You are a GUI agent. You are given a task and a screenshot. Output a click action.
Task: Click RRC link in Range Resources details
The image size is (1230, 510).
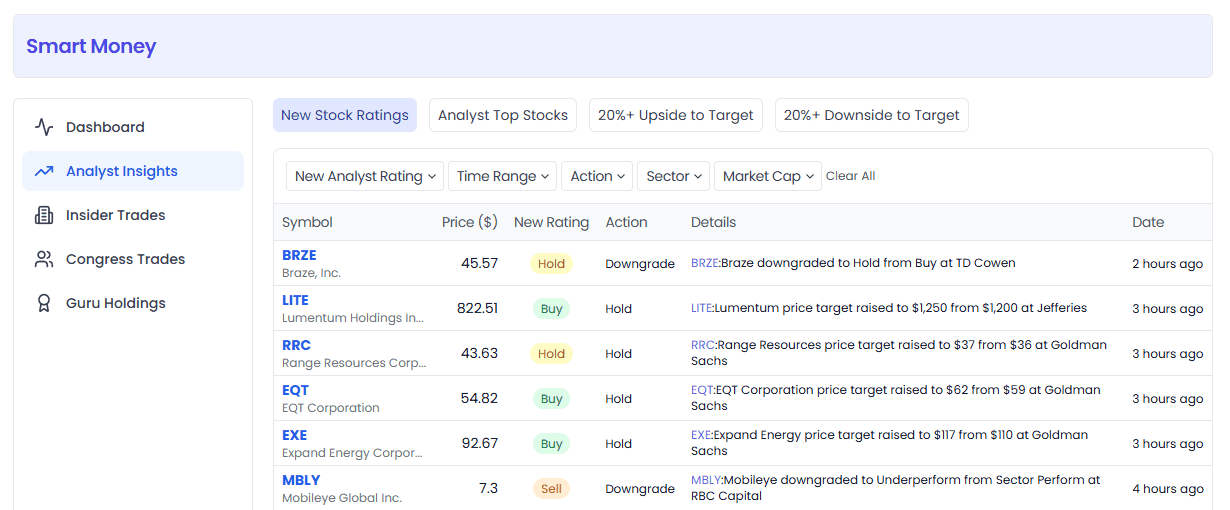point(703,345)
